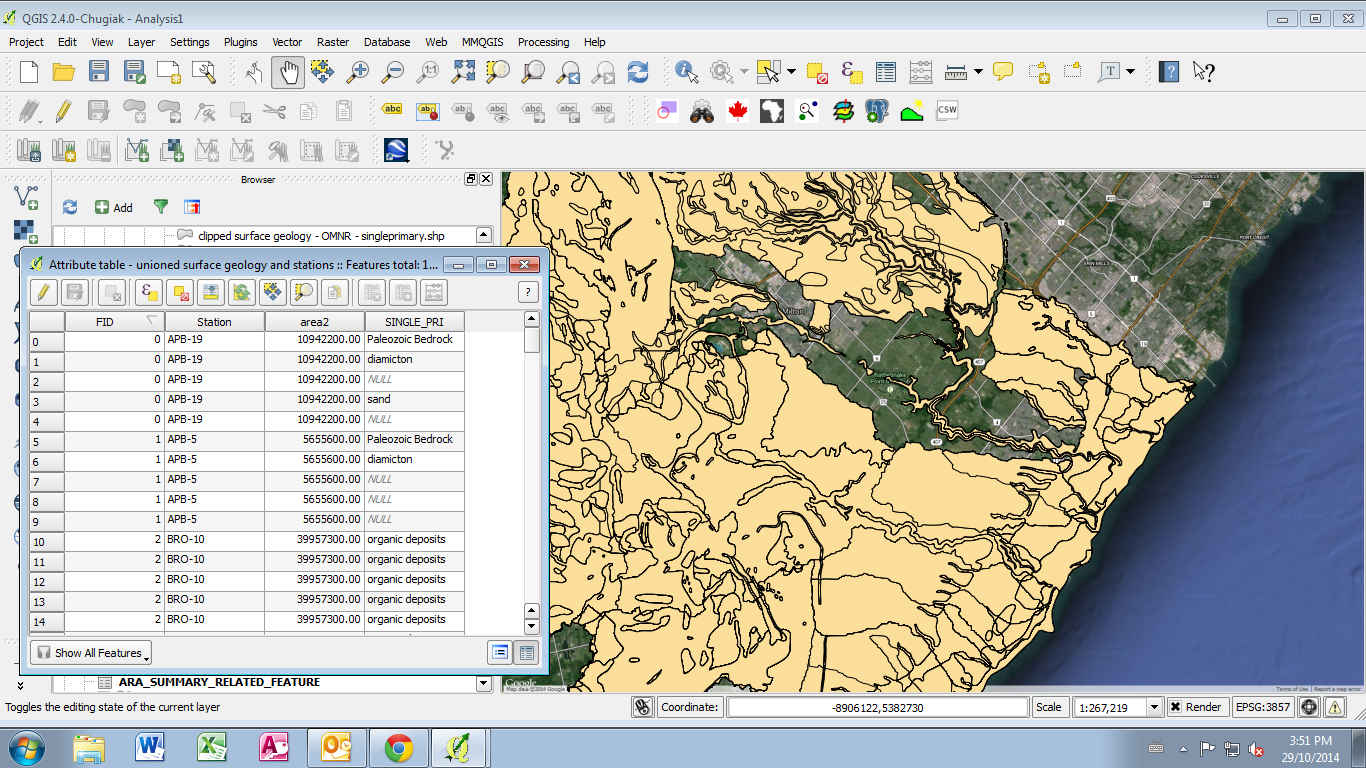
Task: Open the Processing menu
Action: 543,42
